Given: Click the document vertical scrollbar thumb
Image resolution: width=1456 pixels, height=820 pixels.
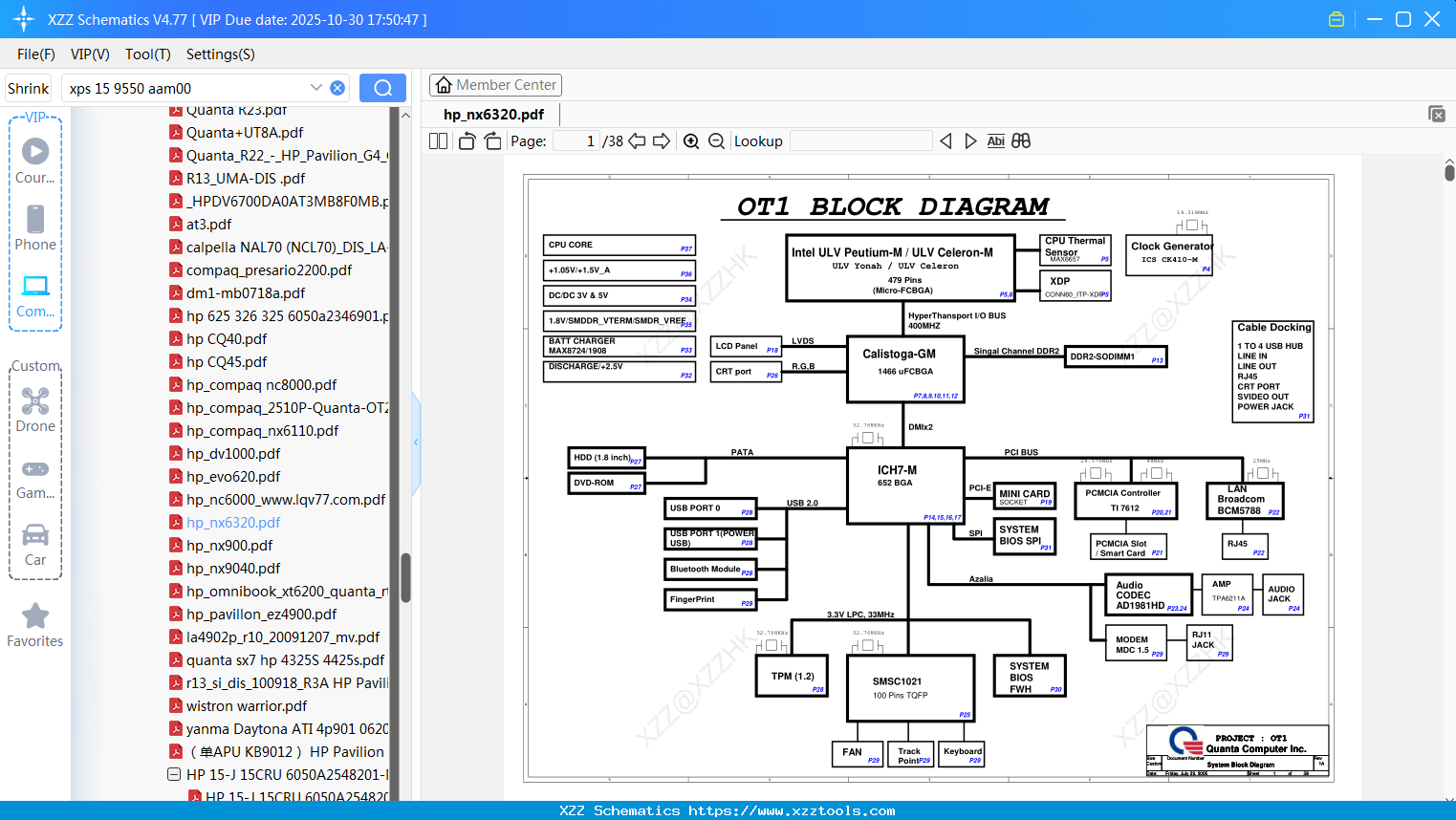Looking at the screenshot, I should pos(1449,172).
